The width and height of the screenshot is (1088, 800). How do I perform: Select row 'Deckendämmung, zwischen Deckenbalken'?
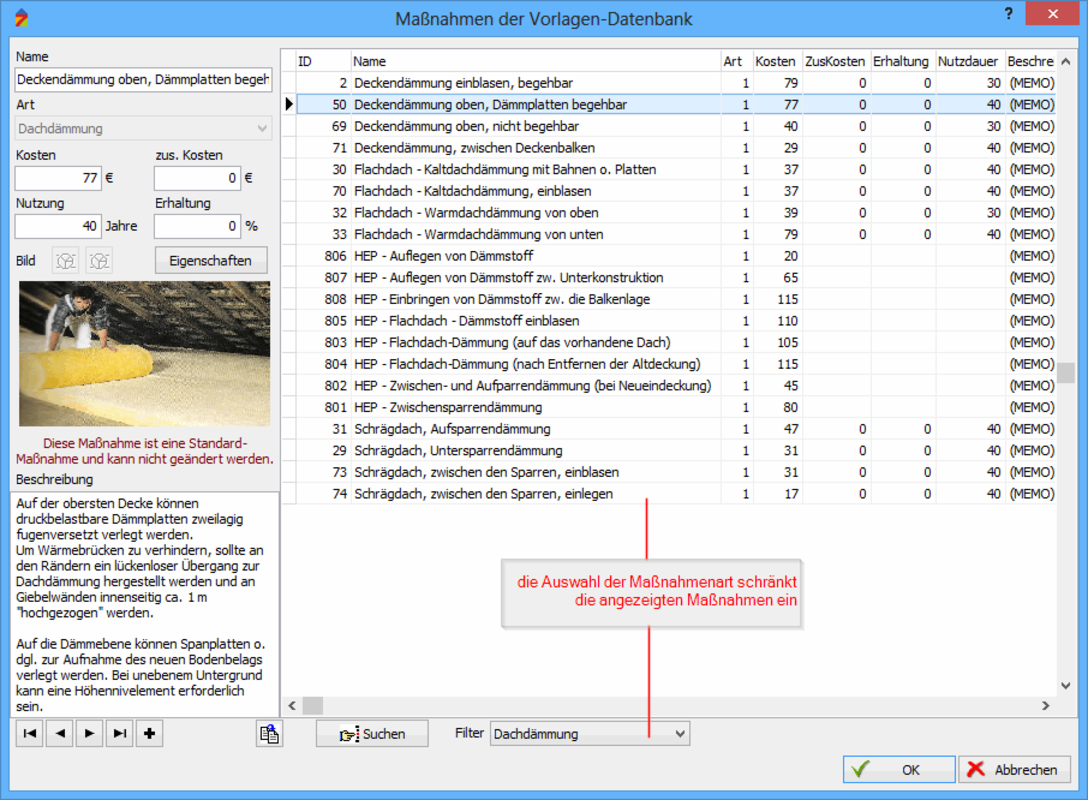click(x=677, y=148)
